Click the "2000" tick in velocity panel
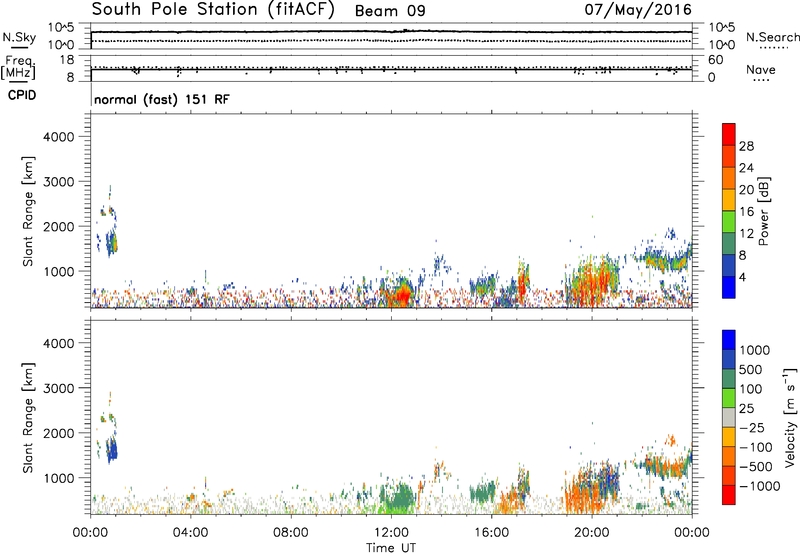Screen dimensions: 800x554 point(58,433)
